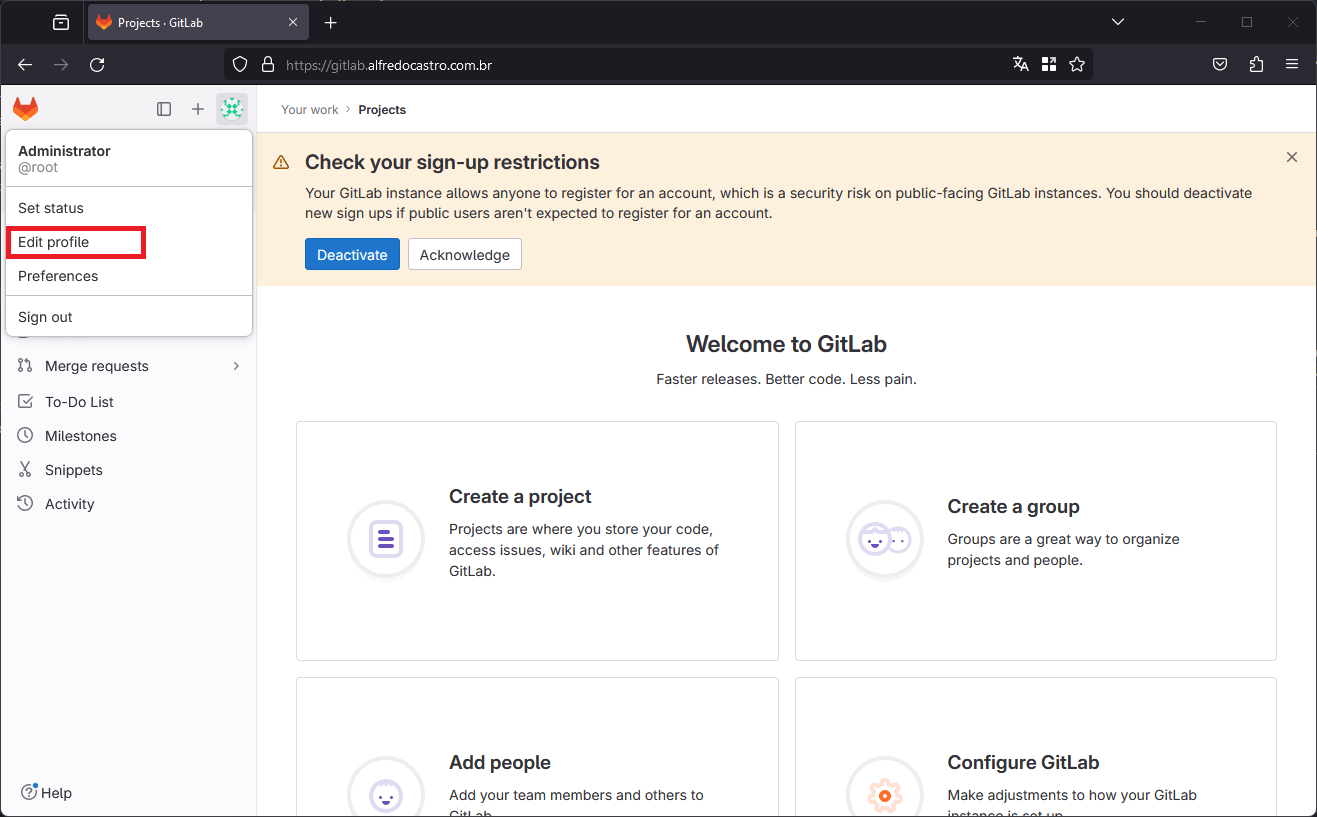
Task: Click the Acknowledge button
Action: pos(465,254)
